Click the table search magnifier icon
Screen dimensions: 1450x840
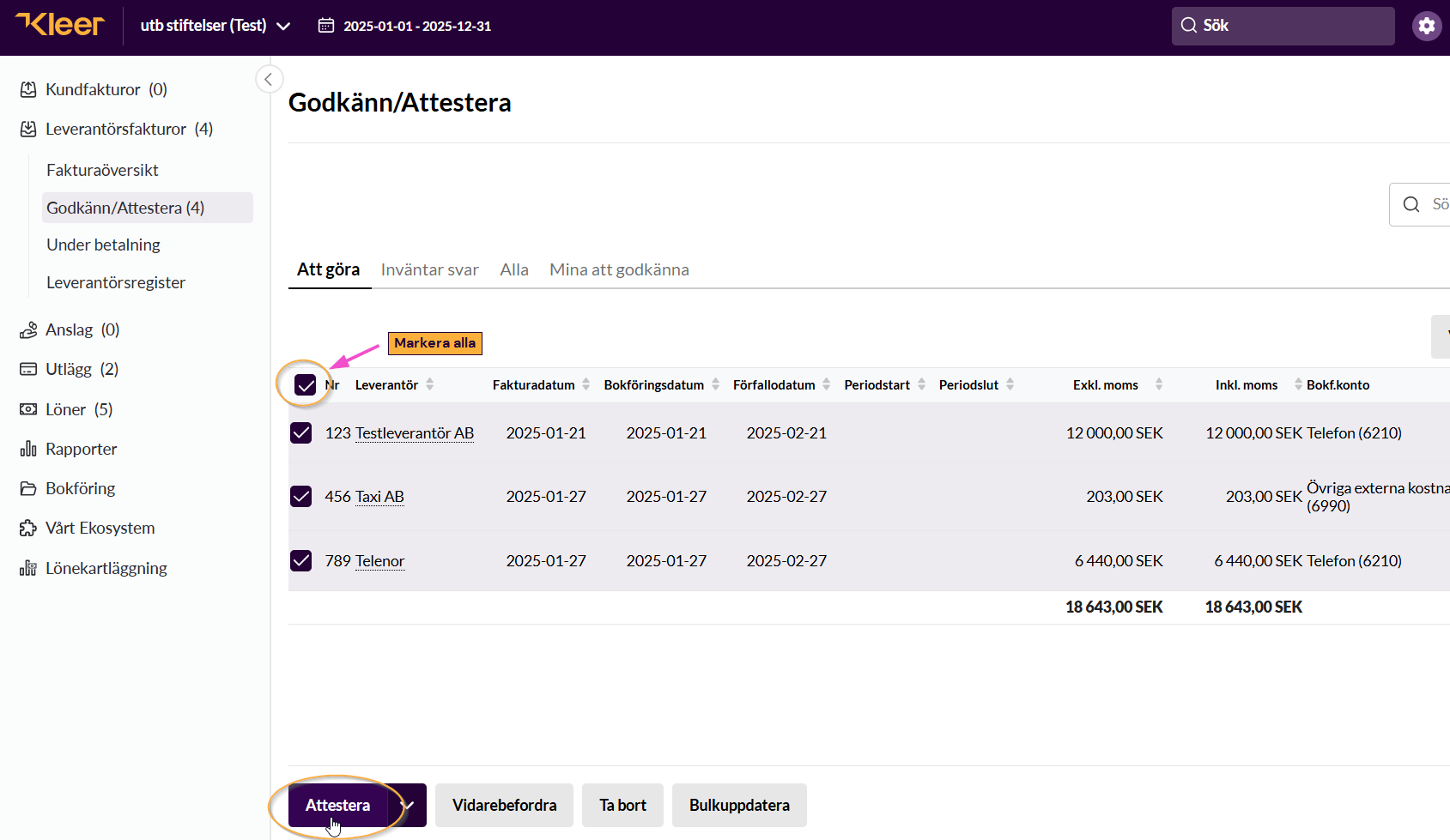[1411, 204]
